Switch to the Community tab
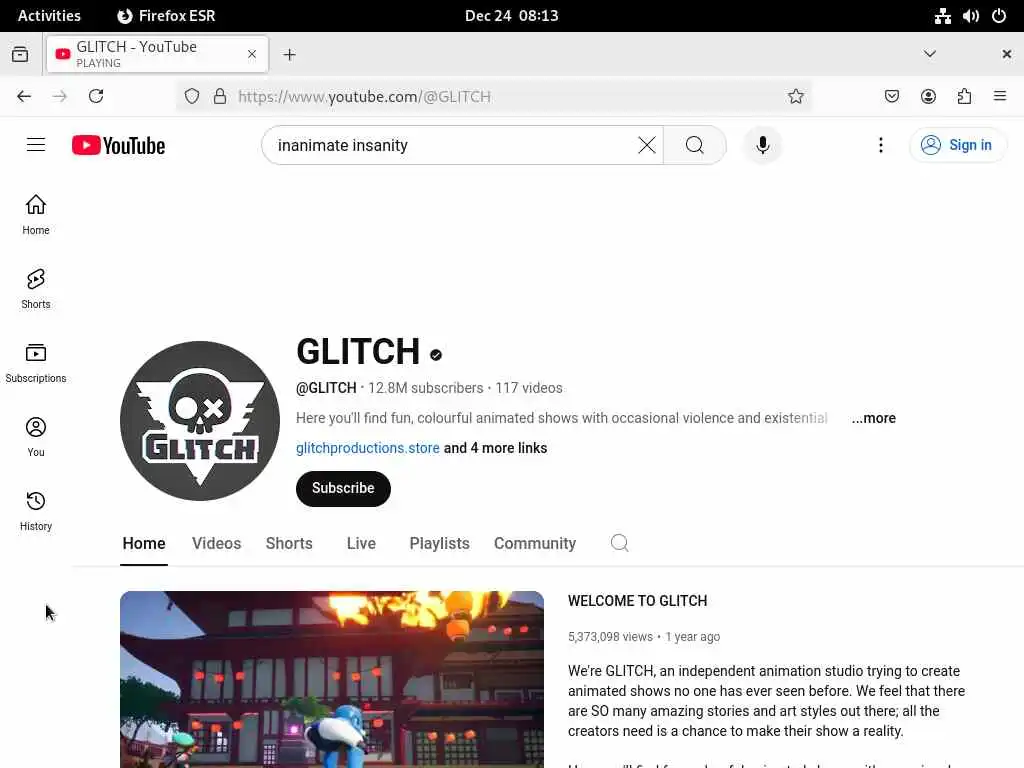The image size is (1024, 768). tap(535, 543)
